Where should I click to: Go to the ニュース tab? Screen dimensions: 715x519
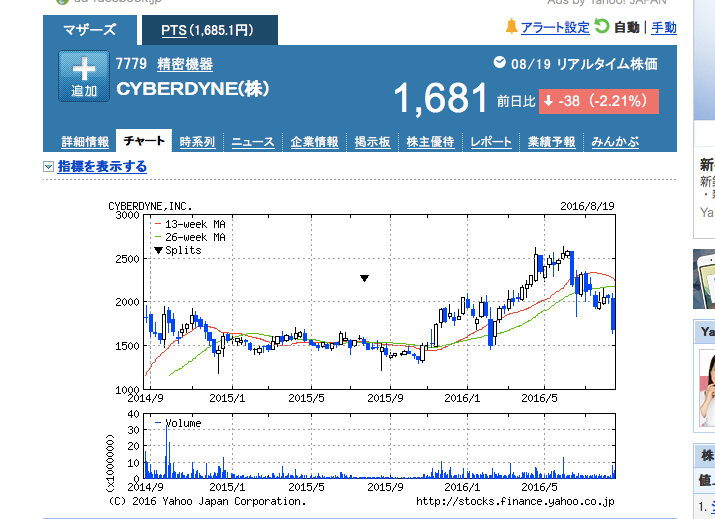(x=253, y=142)
